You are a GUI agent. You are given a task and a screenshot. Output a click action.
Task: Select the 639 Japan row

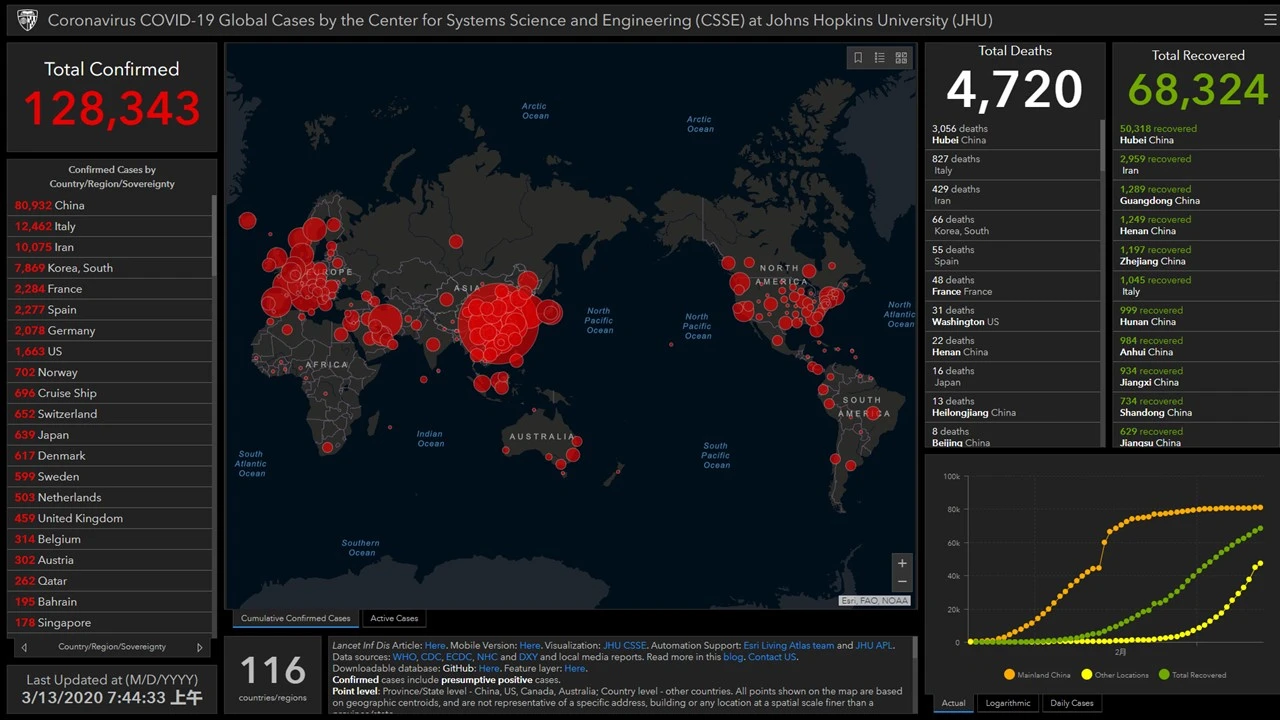point(110,435)
